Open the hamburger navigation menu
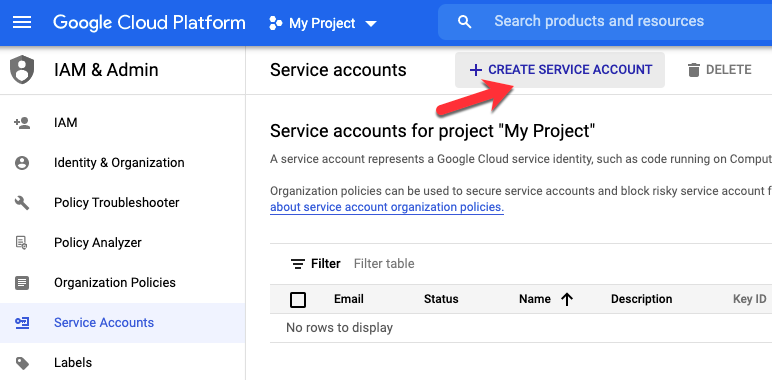This screenshot has height=380, width=772. [22, 23]
